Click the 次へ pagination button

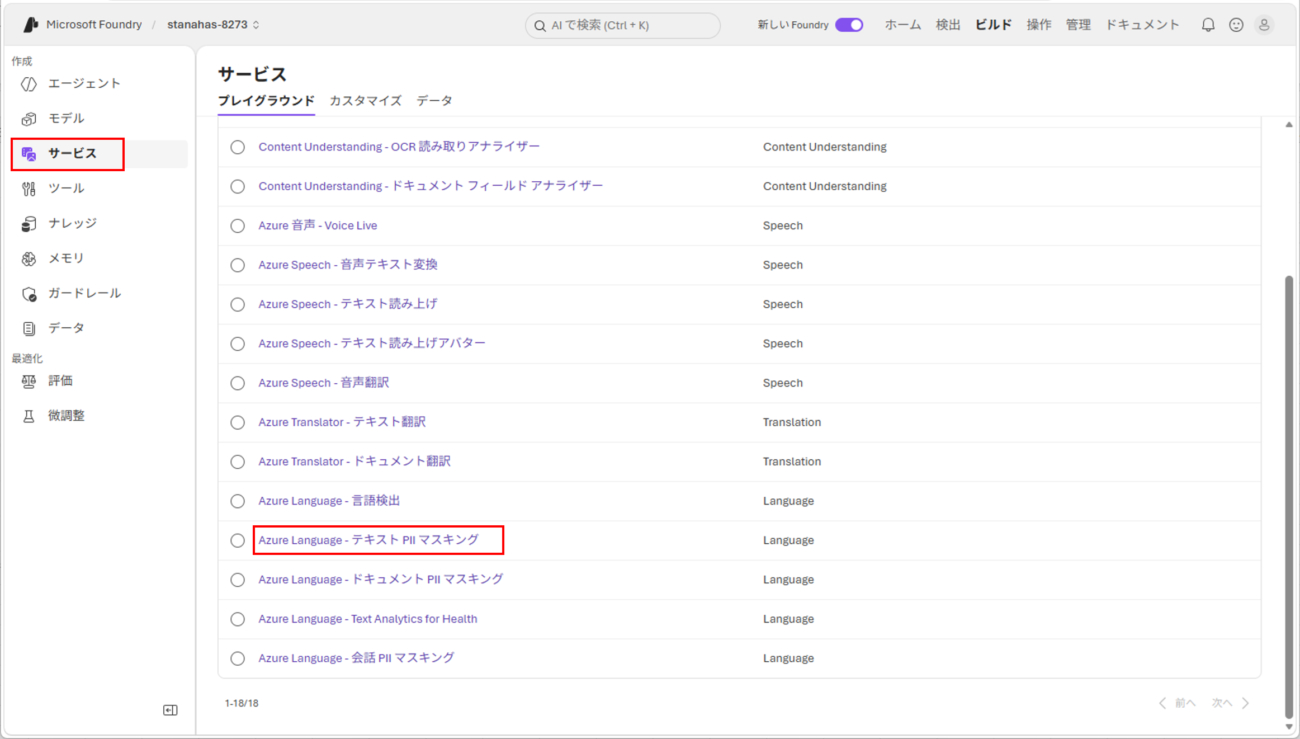click(x=1231, y=704)
